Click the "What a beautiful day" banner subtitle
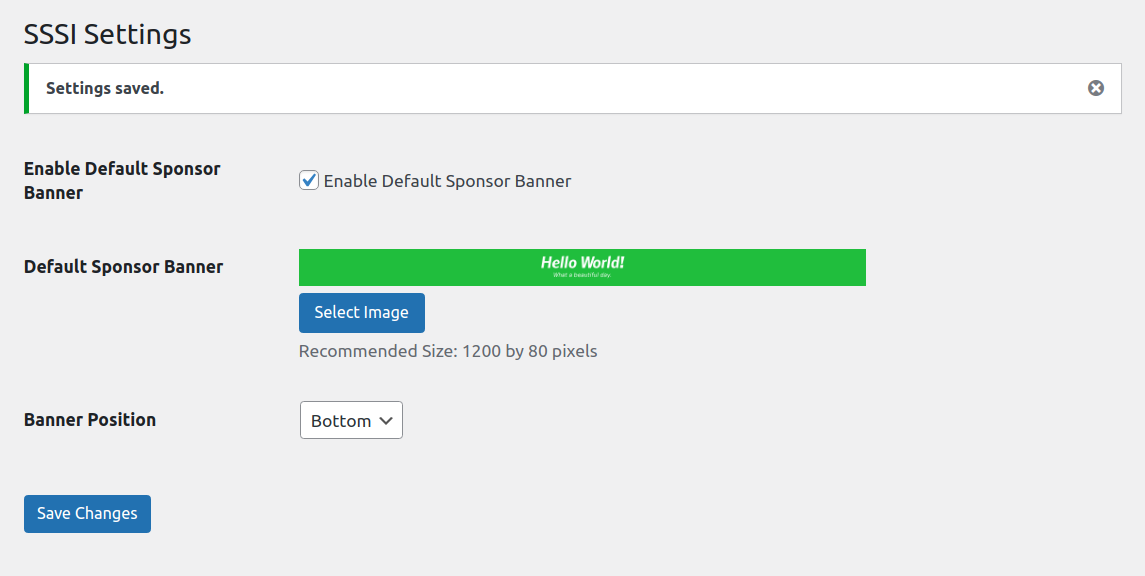 [x=582, y=275]
